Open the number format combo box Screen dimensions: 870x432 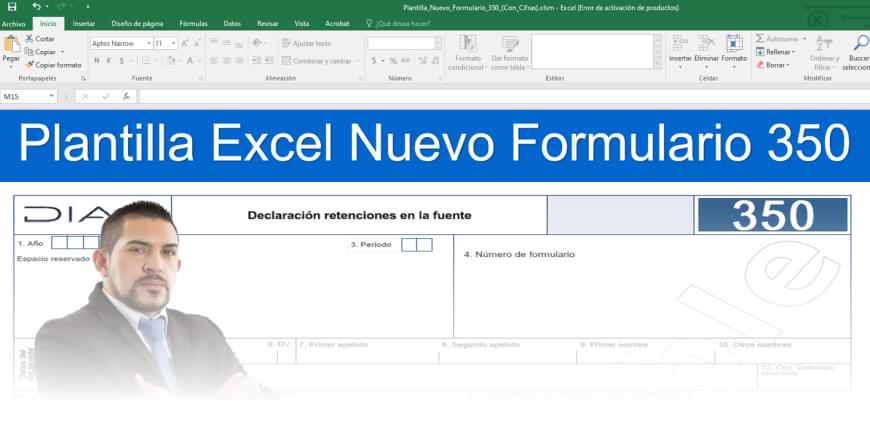coord(404,43)
